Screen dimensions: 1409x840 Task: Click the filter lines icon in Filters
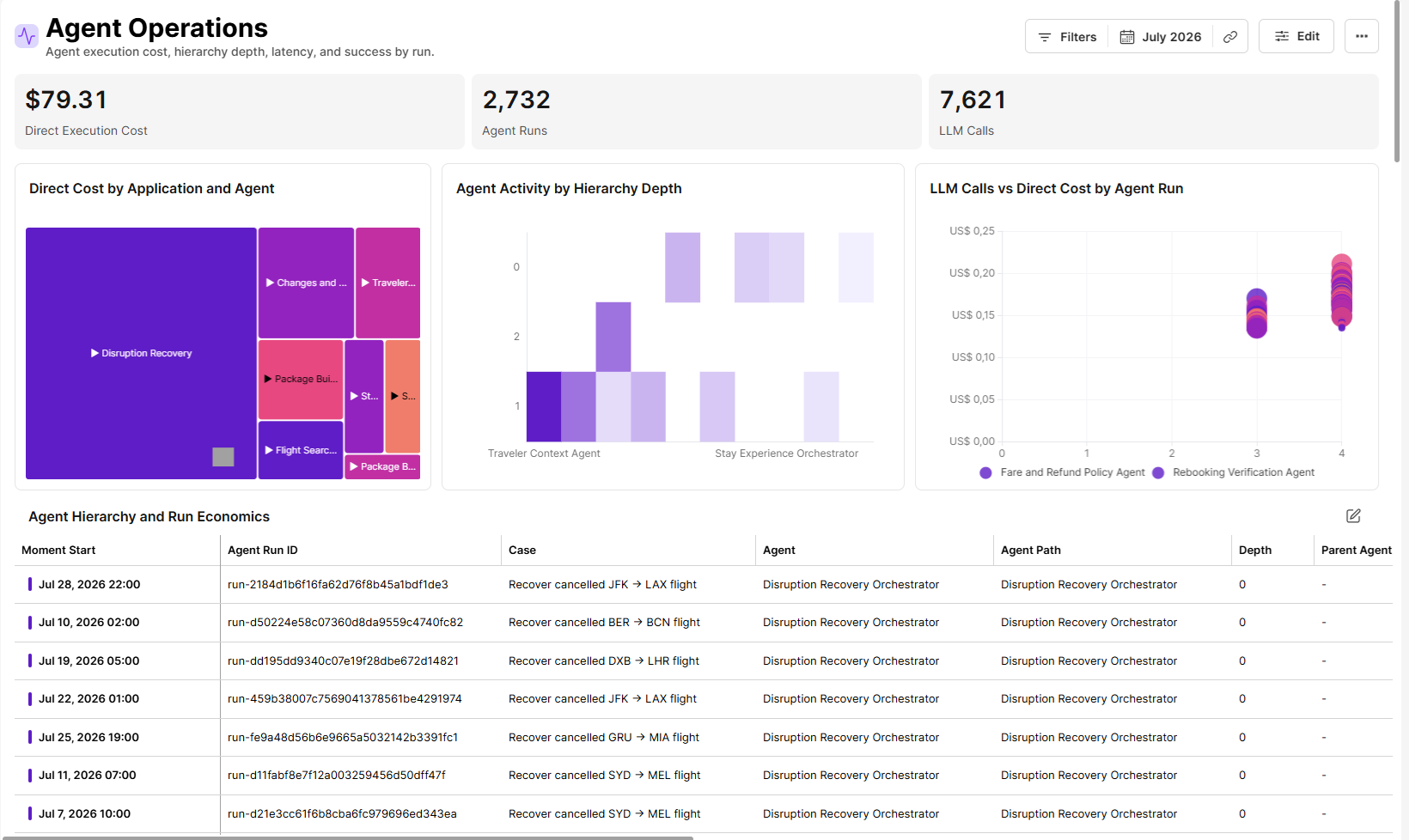coord(1045,37)
